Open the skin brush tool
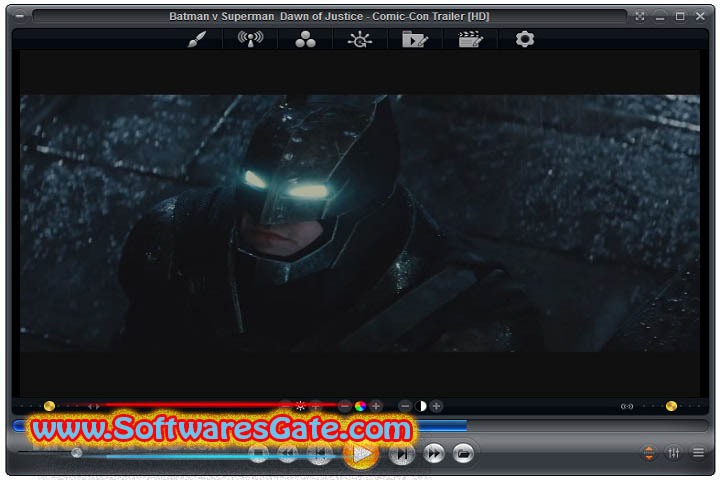Viewport: 720px width, 480px height. (197, 39)
